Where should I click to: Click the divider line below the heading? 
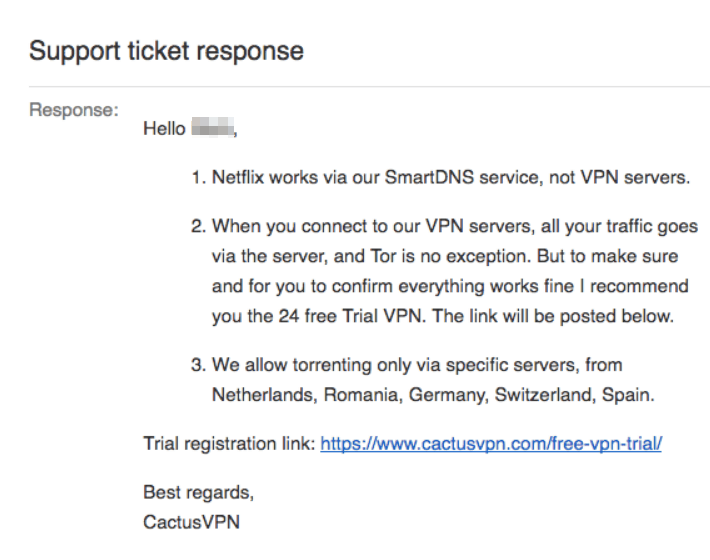pos(369,86)
